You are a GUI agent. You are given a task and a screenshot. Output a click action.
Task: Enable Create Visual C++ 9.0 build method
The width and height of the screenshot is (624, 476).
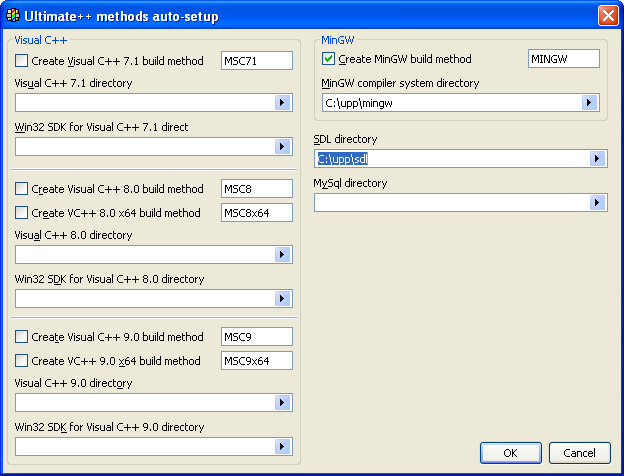pyautogui.click(x=22, y=337)
